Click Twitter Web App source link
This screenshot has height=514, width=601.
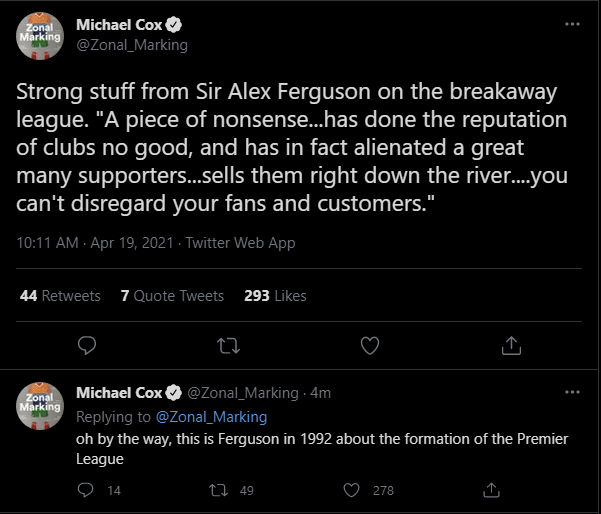pos(240,243)
